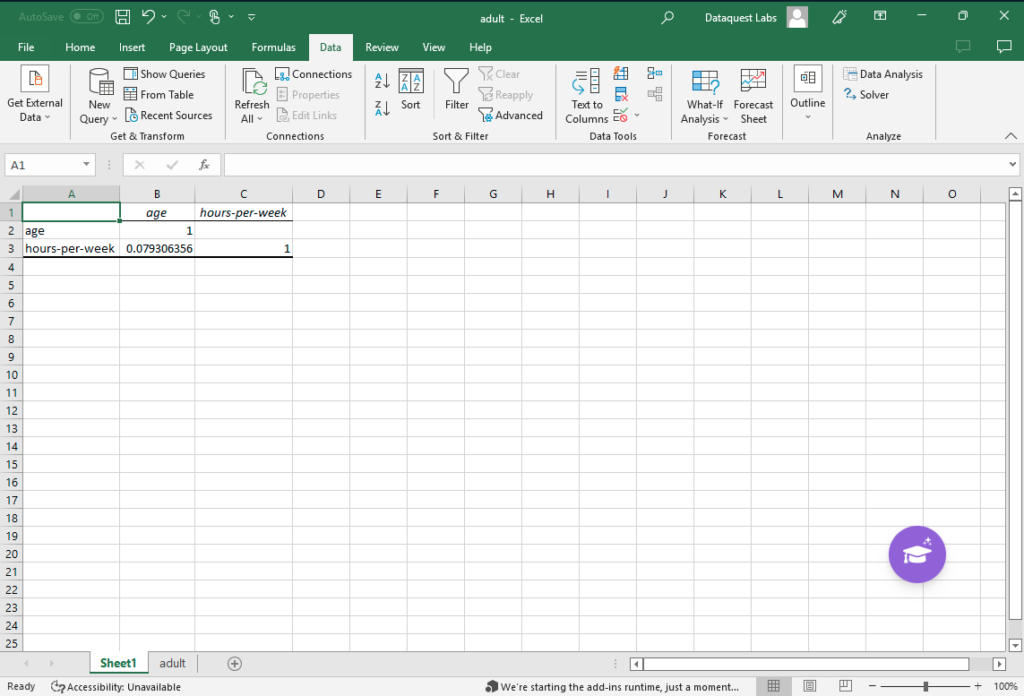The height and width of the screenshot is (696, 1024).
Task: Expand the Name Box dropdown arrow
Action: [x=87, y=165]
